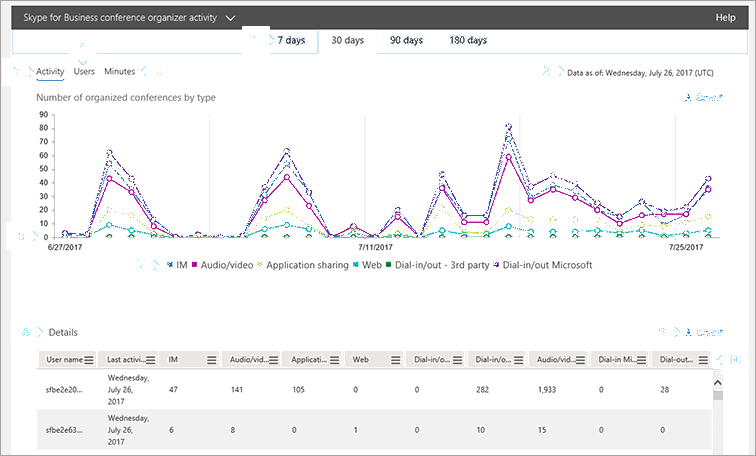Click the 6/27/2017 axis date label
This screenshot has width=756, height=456.
point(65,247)
